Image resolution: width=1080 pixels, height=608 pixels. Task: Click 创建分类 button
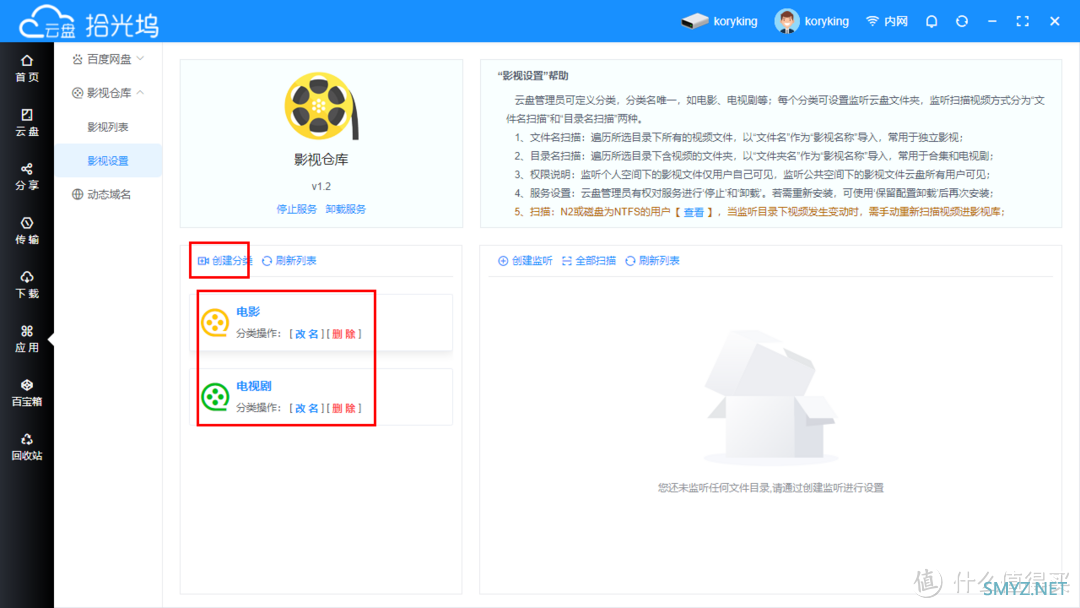(225, 260)
